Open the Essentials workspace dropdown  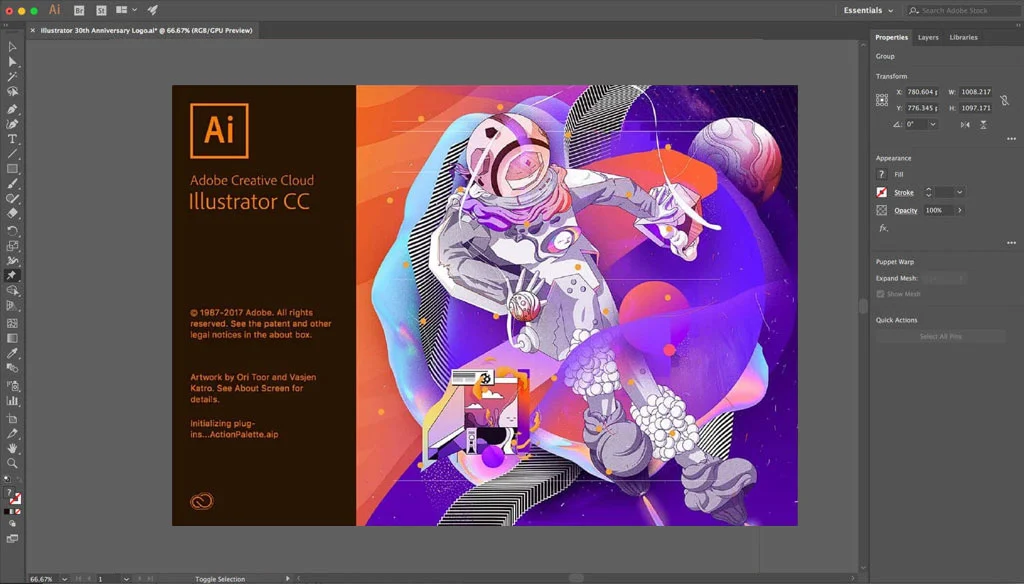(866, 10)
